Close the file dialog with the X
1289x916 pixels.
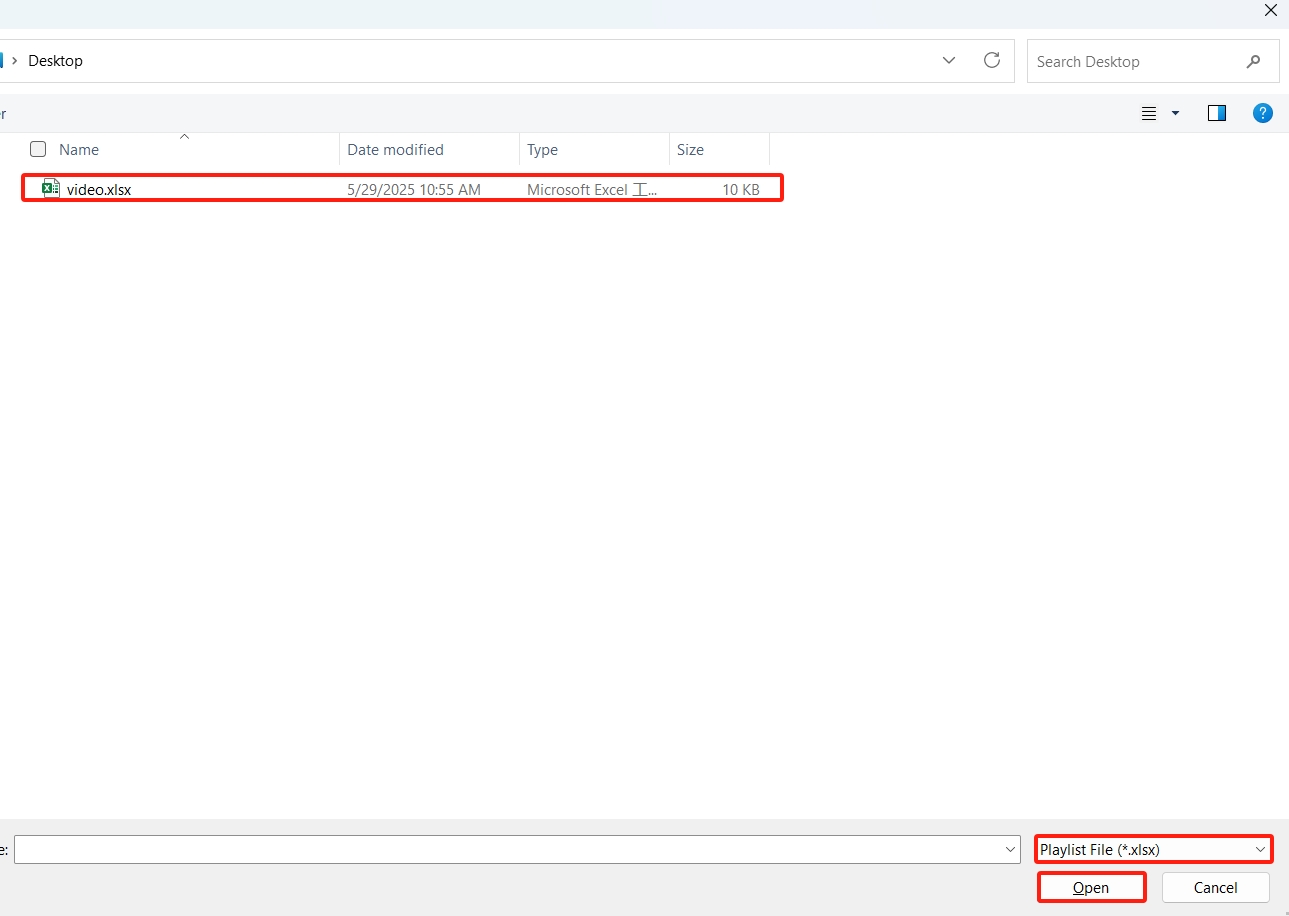coord(1270,11)
